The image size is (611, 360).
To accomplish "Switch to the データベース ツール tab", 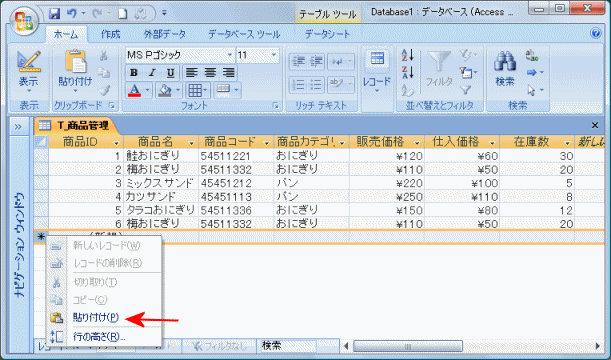I will click(x=244, y=34).
